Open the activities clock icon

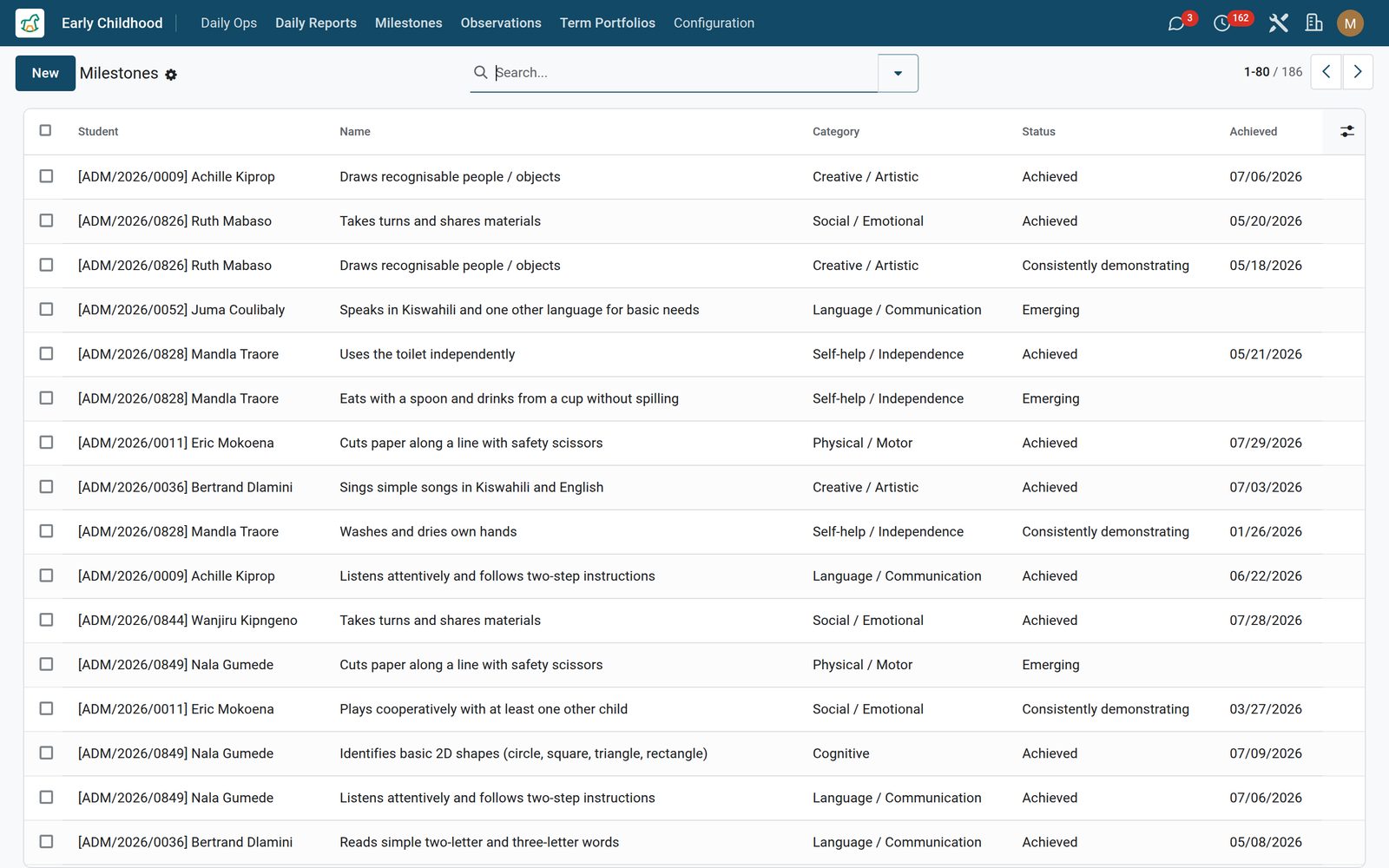[x=1222, y=23]
